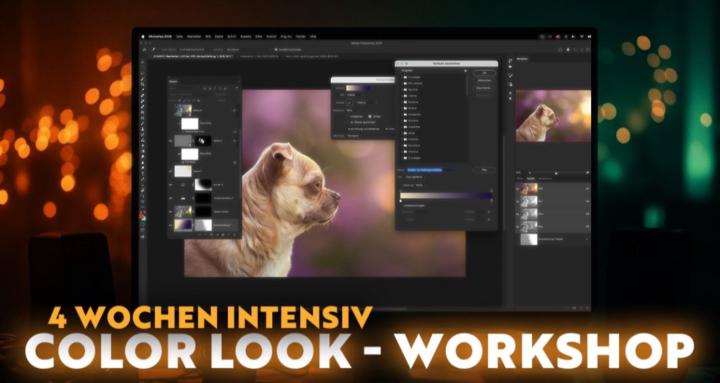Screen dimensions: 720x383
Task: Click the highlighted gradient name input field
Action: click(x=424, y=169)
